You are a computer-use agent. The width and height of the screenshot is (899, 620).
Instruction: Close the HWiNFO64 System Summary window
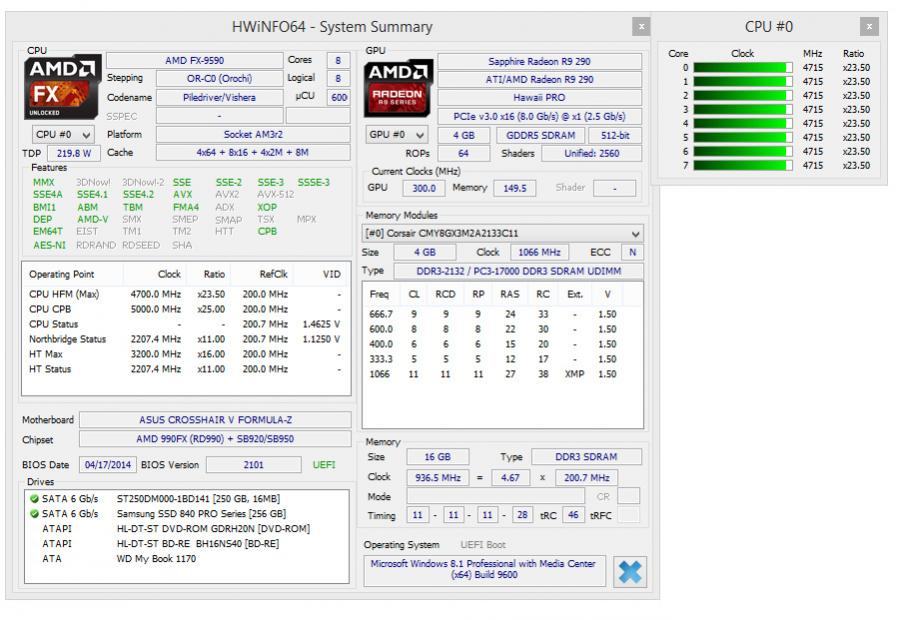click(x=641, y=26)
